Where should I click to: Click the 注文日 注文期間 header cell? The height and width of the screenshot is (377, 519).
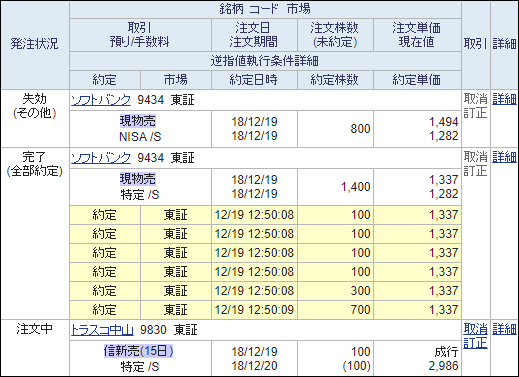pyautogui.click(x=254, y=35)
